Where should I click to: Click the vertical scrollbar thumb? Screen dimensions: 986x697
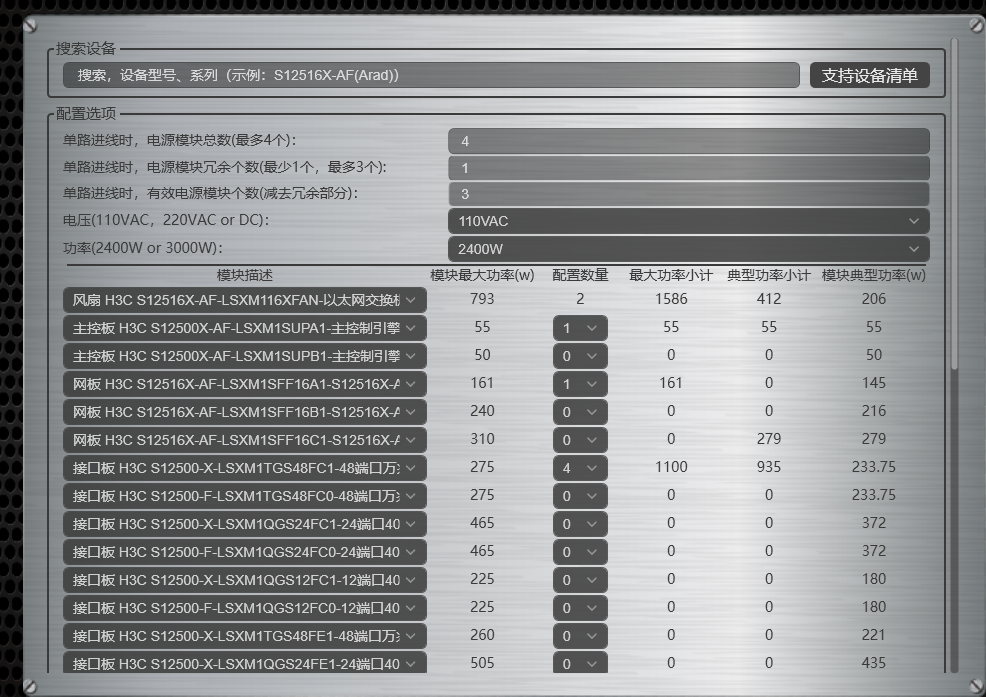954,203
